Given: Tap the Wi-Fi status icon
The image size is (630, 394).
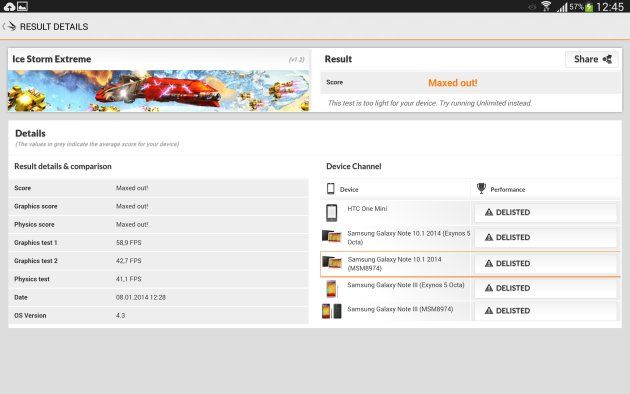Looking at the screenshot, I should [546, 6].
